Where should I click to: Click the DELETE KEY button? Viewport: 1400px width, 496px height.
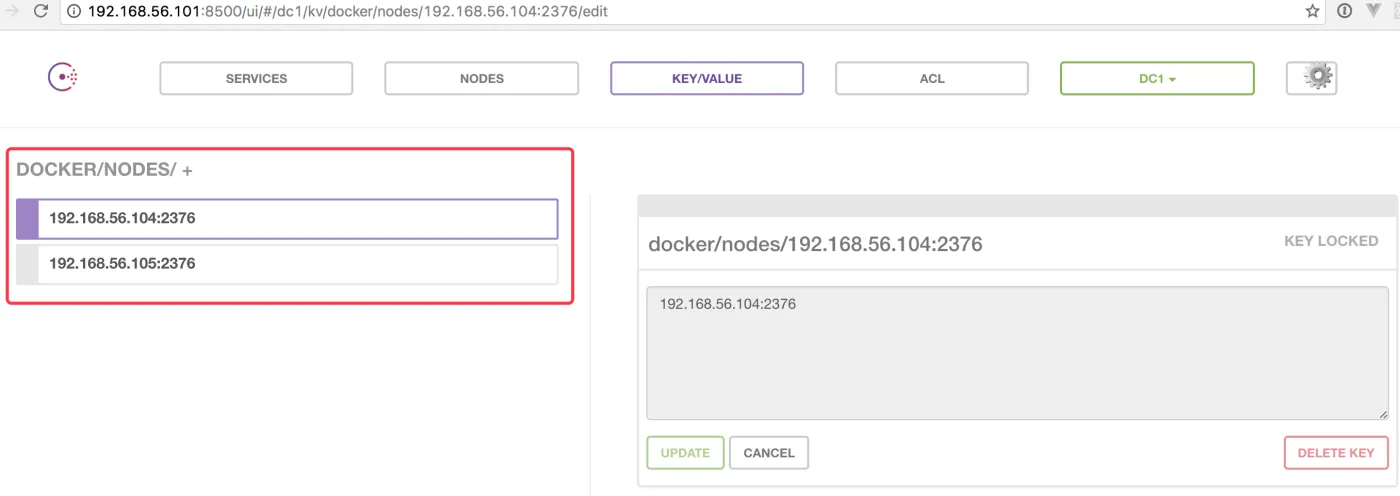(1336, 453)
